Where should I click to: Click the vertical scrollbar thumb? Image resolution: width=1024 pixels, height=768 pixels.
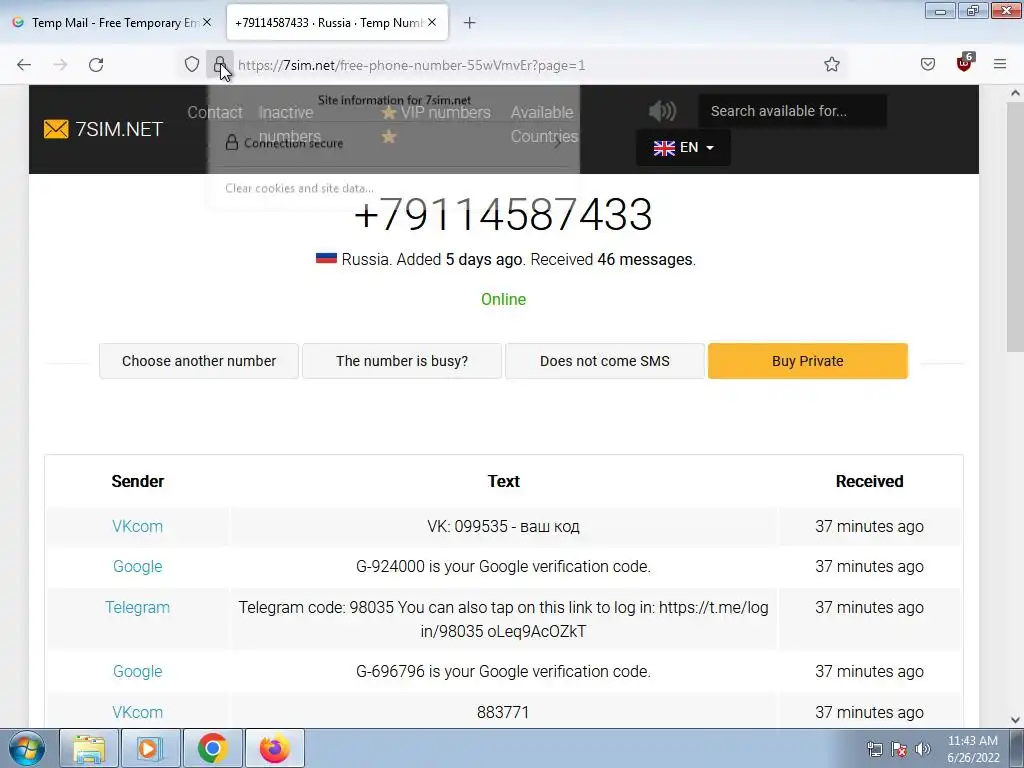point(1015,229)
